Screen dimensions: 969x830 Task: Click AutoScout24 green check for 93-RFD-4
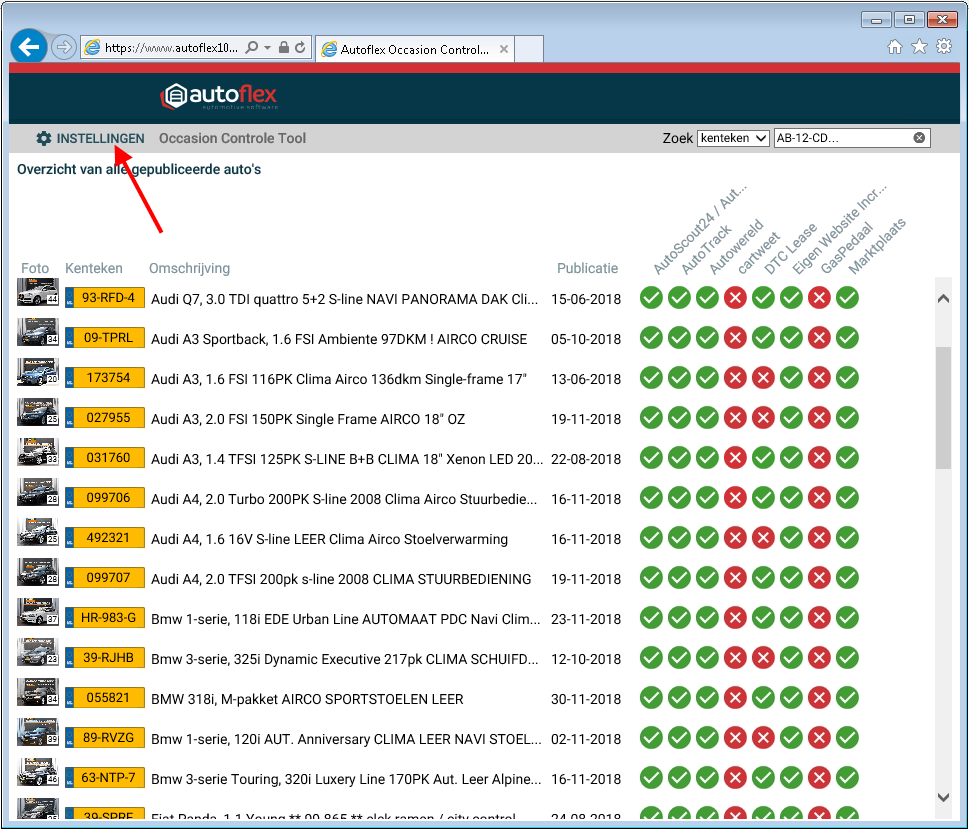651,298
